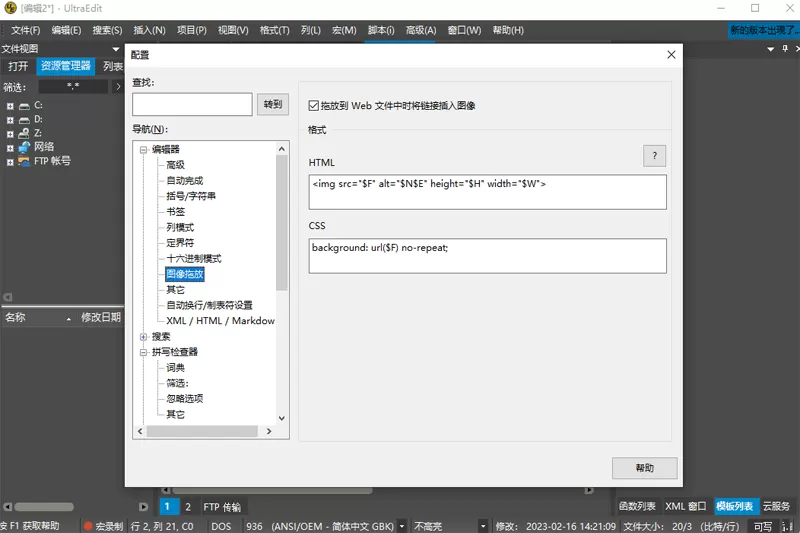Switch to the XML 窗口 tab

click(686, 506)
